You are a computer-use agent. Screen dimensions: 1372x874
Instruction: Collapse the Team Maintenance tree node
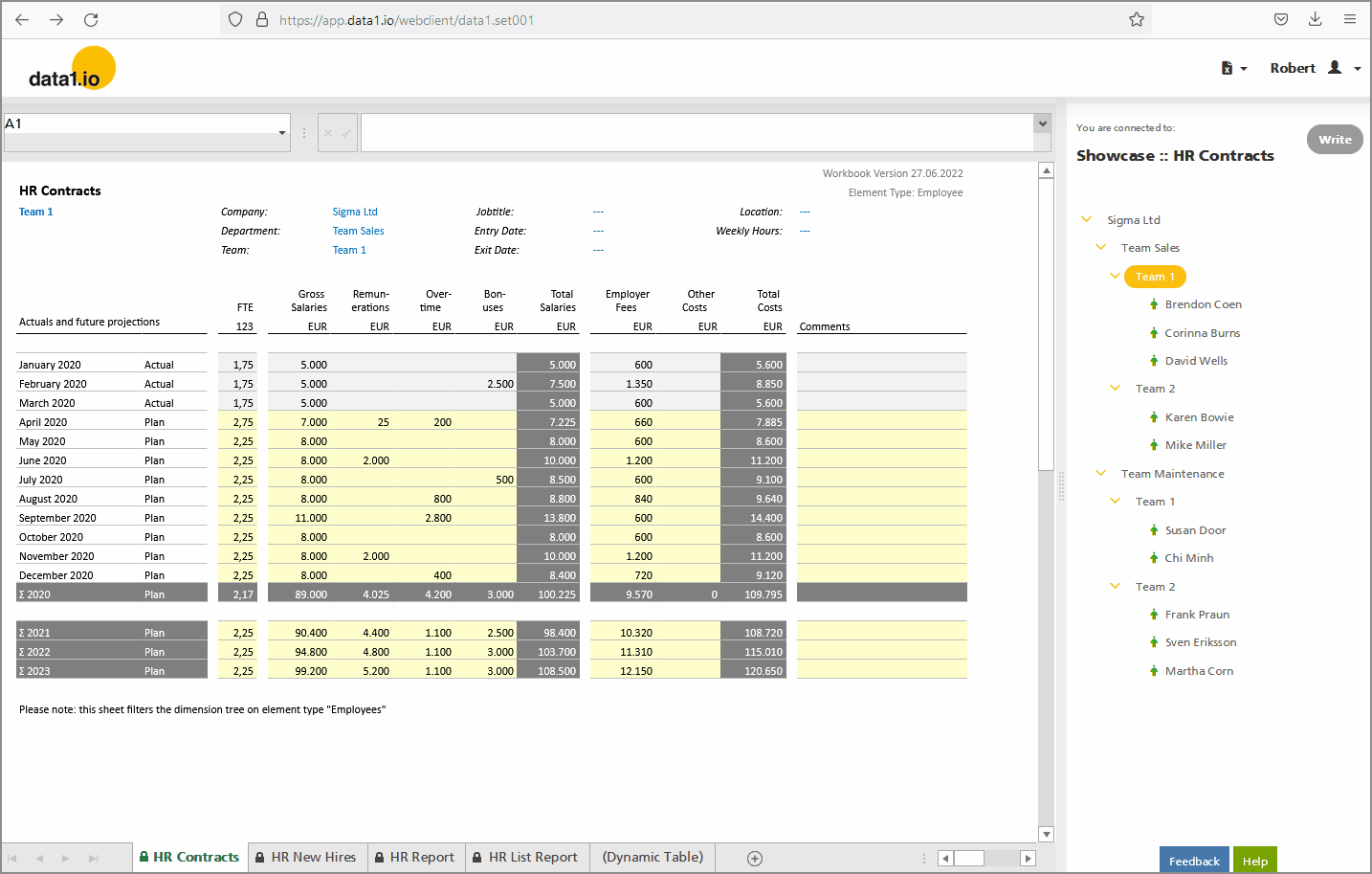pos(1100,474)
